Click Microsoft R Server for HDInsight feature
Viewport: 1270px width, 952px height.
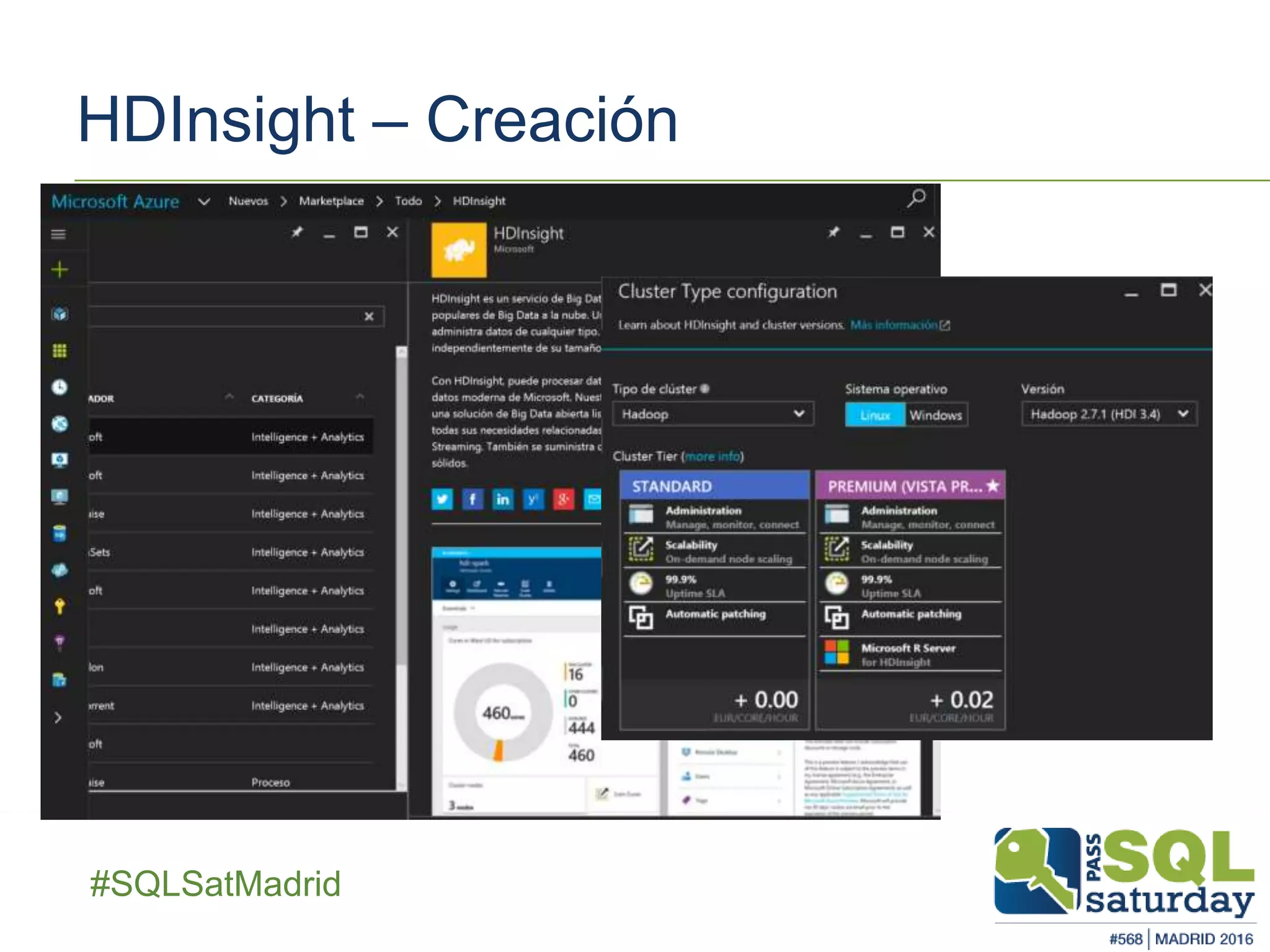[910, 654]
